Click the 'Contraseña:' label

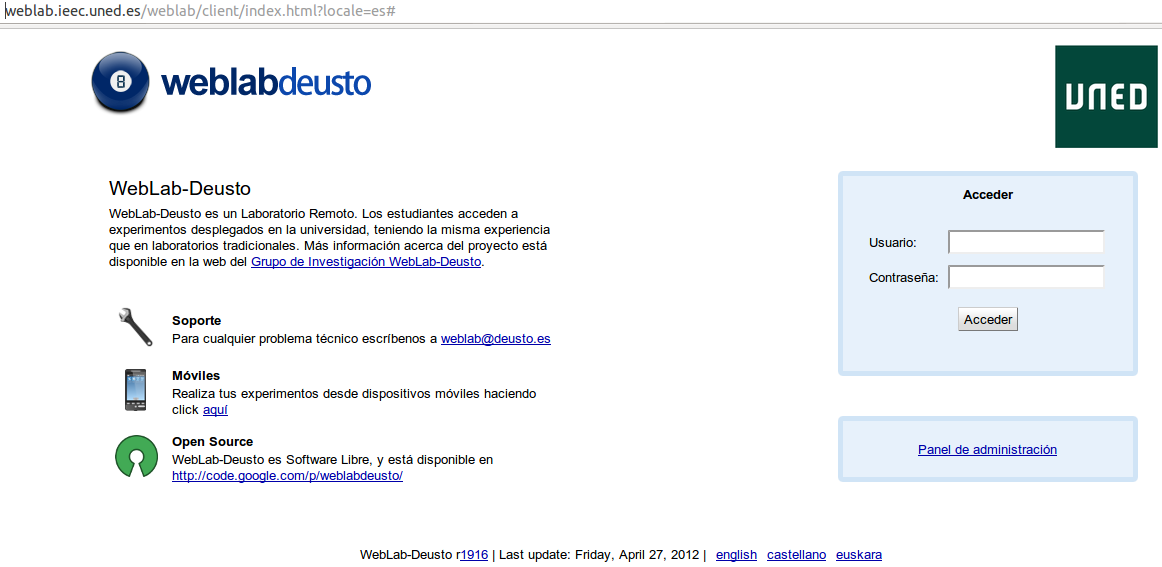(903, 278)
